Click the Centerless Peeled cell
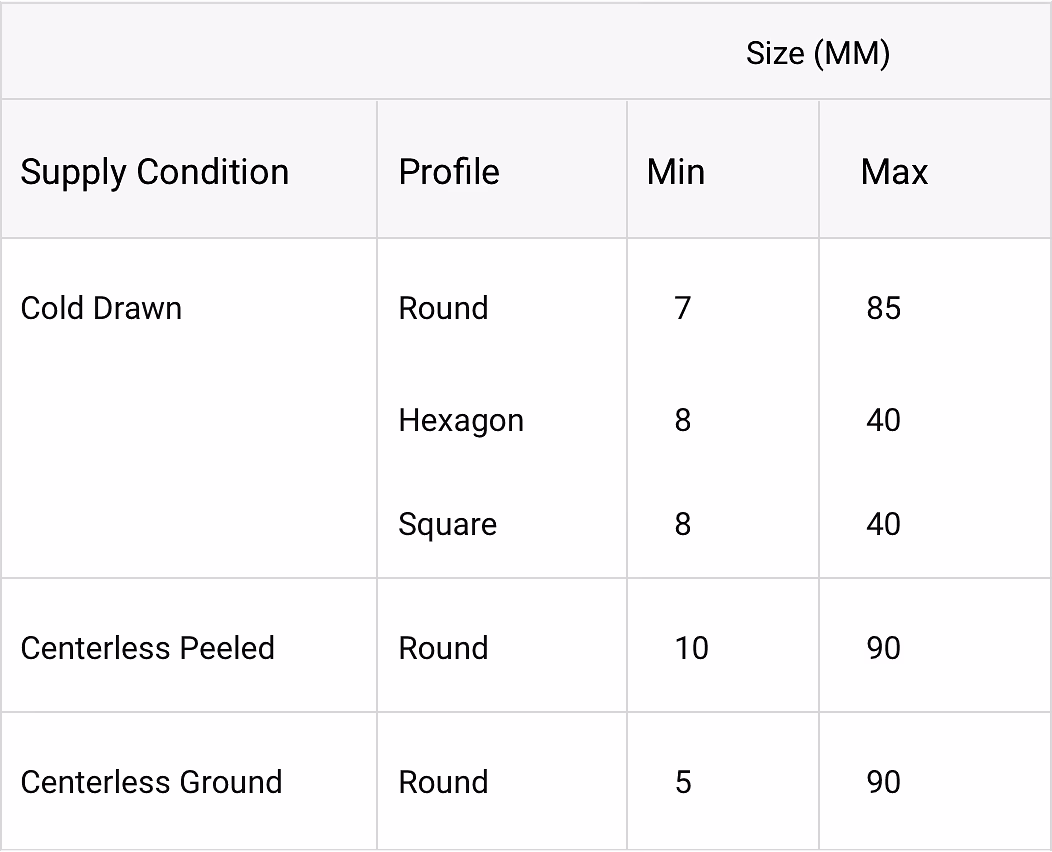 147,648
